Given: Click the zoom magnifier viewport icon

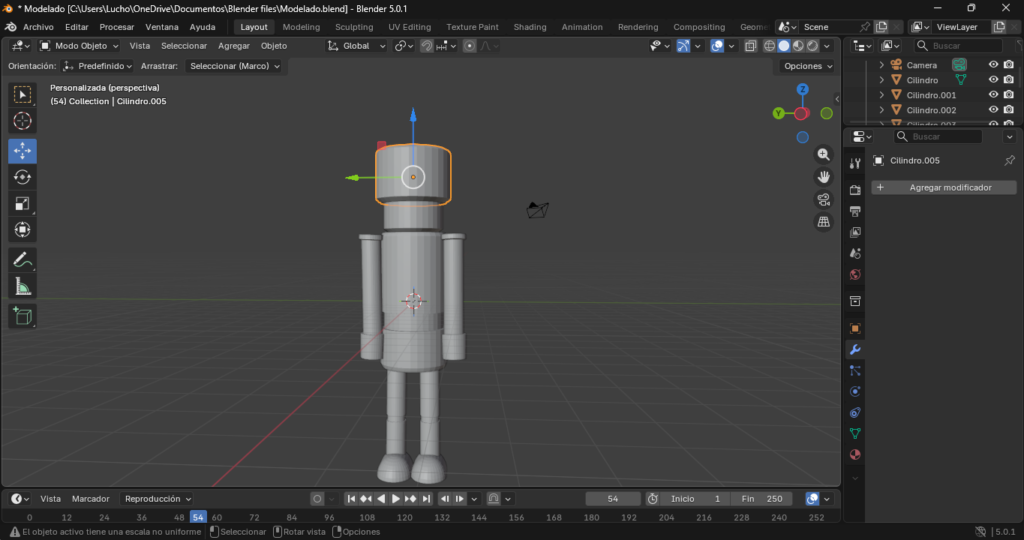Looking at the screenshot, I should pyautogui.click(x=824, y=155).
